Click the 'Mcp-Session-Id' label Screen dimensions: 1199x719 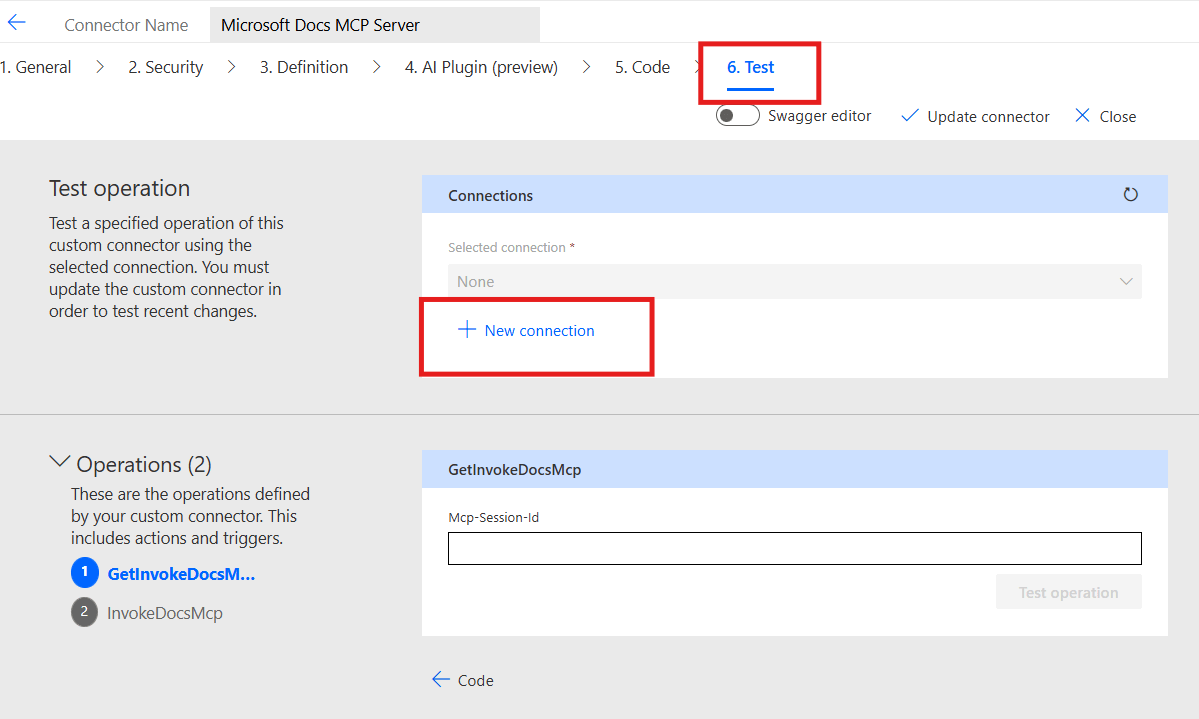click(493, 517)
